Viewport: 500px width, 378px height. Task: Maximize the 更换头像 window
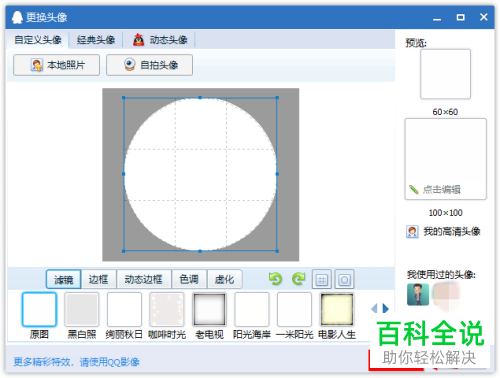coord(460,17)
